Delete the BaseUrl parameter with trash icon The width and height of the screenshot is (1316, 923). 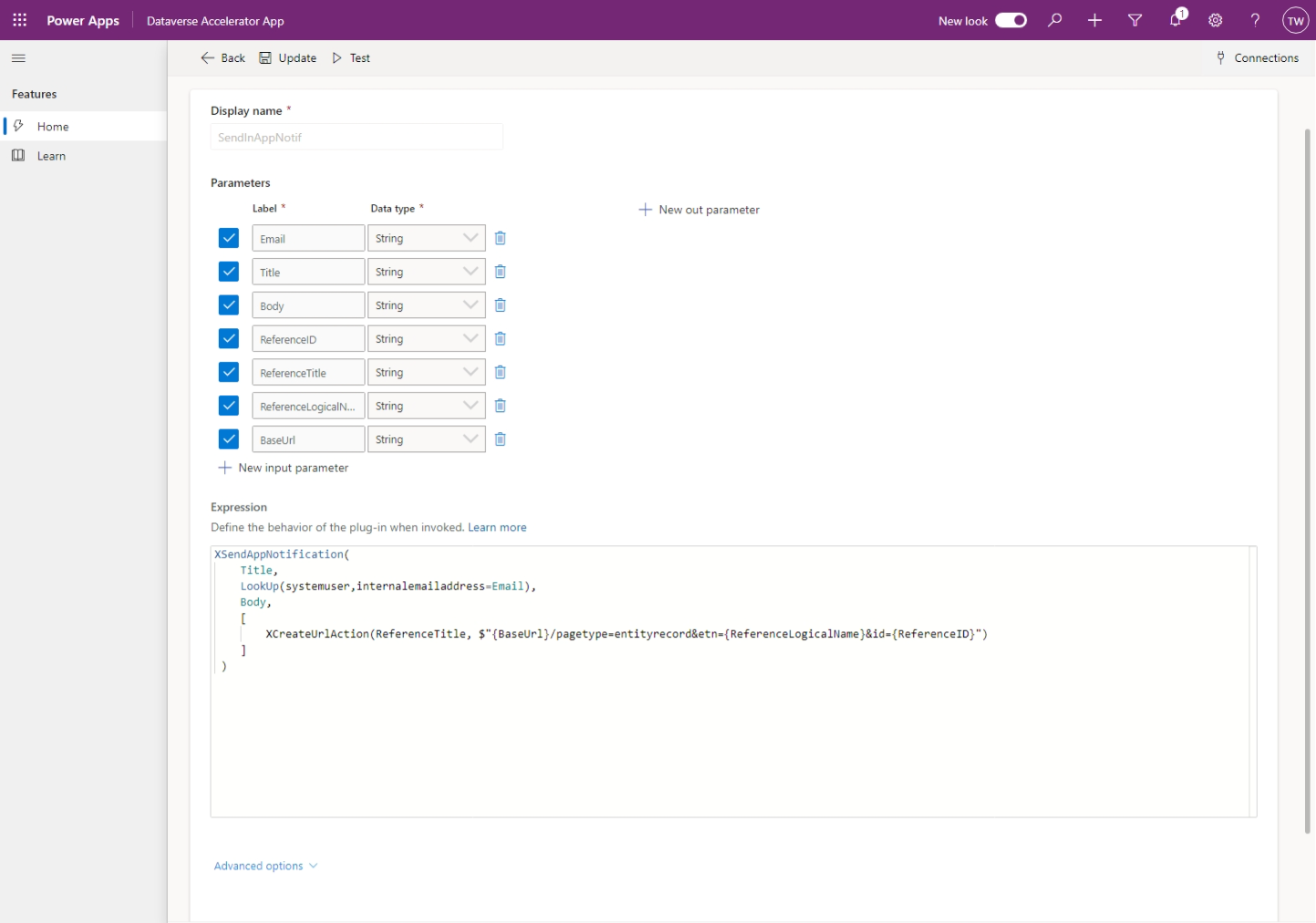click(500, 440)
